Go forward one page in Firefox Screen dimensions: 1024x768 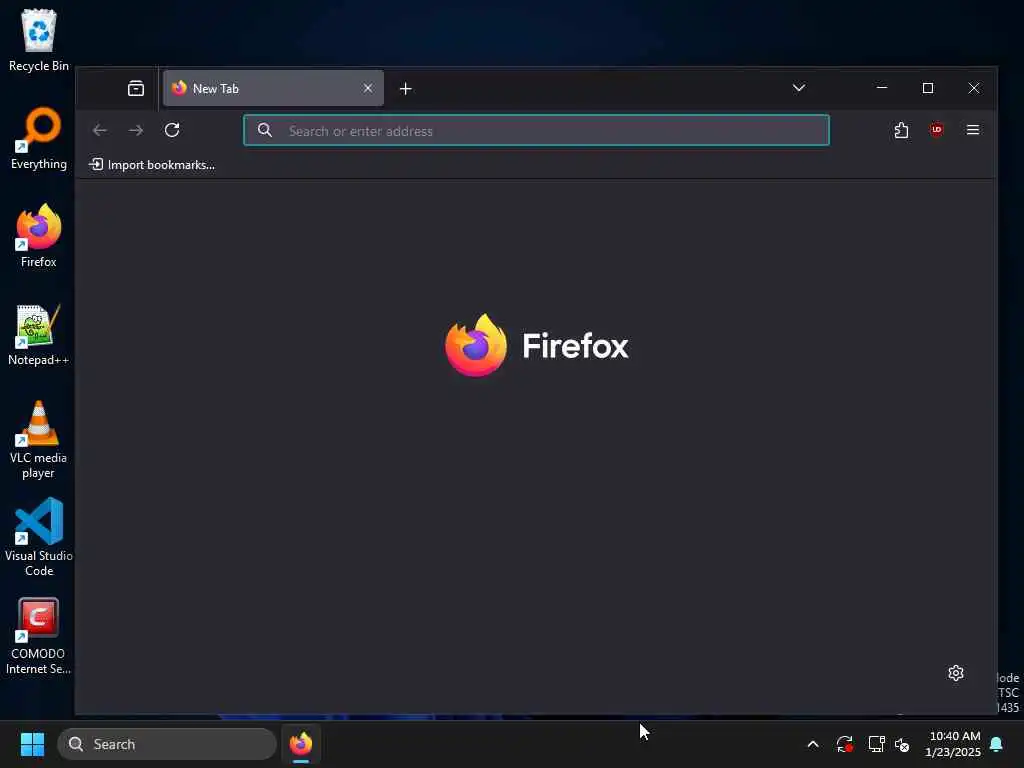click(136, 131)
